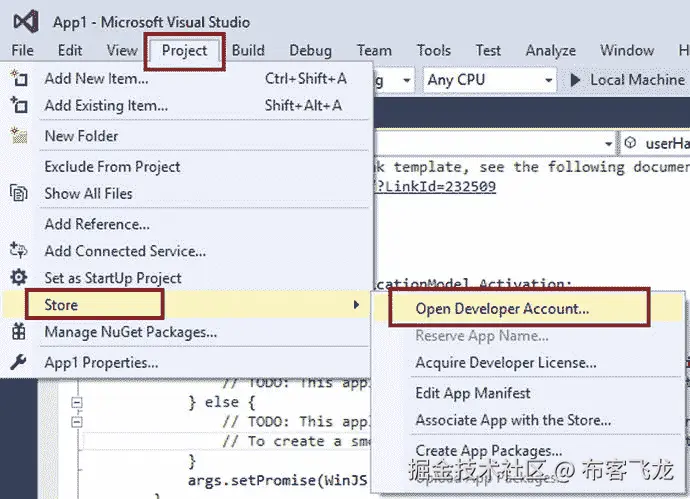Click the App1 Properties wrench icon

pyautogui.click(x=18, y=362)
